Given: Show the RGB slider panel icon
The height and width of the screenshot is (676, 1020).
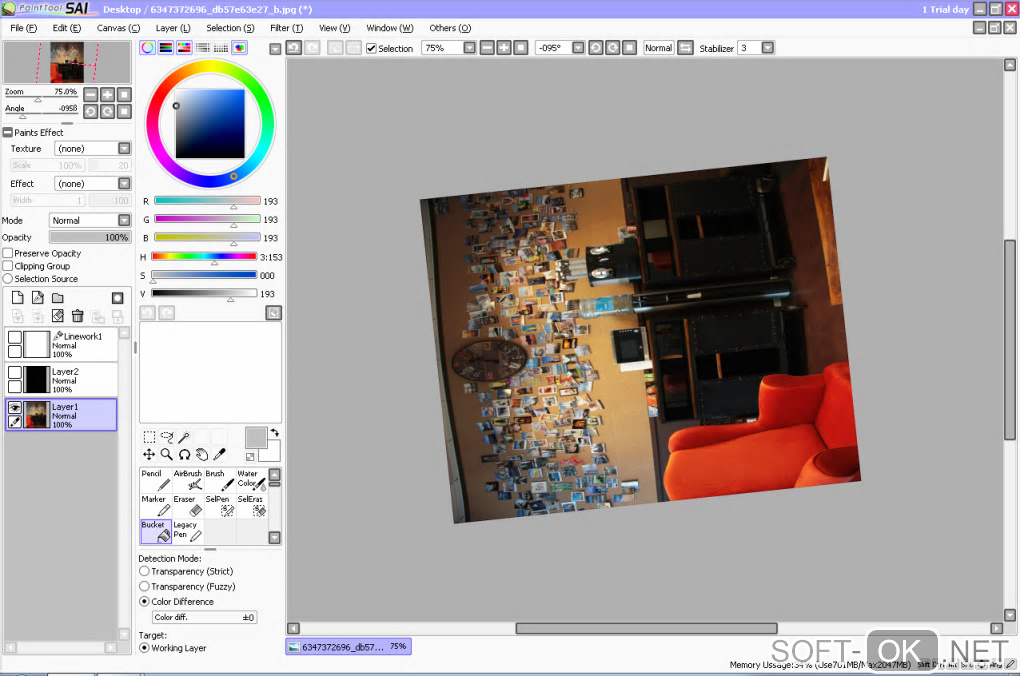Looking at the screenshot, I should [x=166, y=47].
